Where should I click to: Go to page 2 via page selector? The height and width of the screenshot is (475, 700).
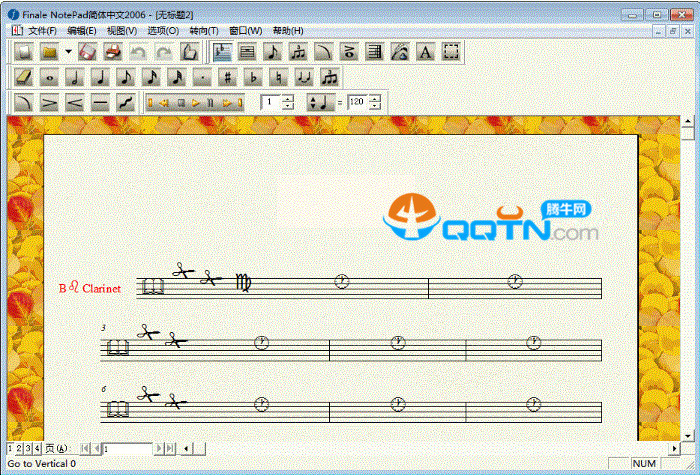click(x=19, y=448)
